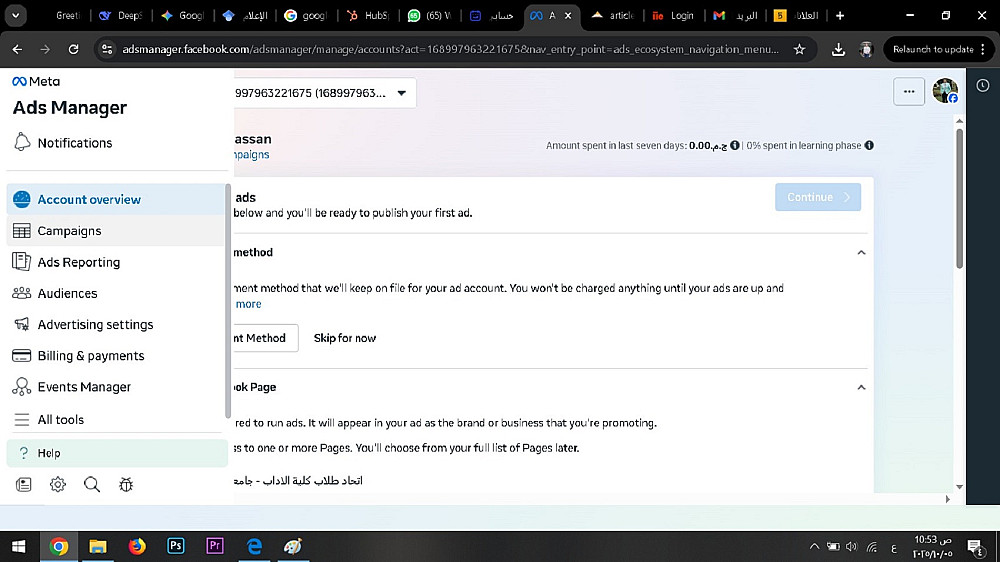Image resolution: width=1000 pixels, height=562 pixels.
Task: Switch to the HubSpot tab
Action: coord(369,15)
